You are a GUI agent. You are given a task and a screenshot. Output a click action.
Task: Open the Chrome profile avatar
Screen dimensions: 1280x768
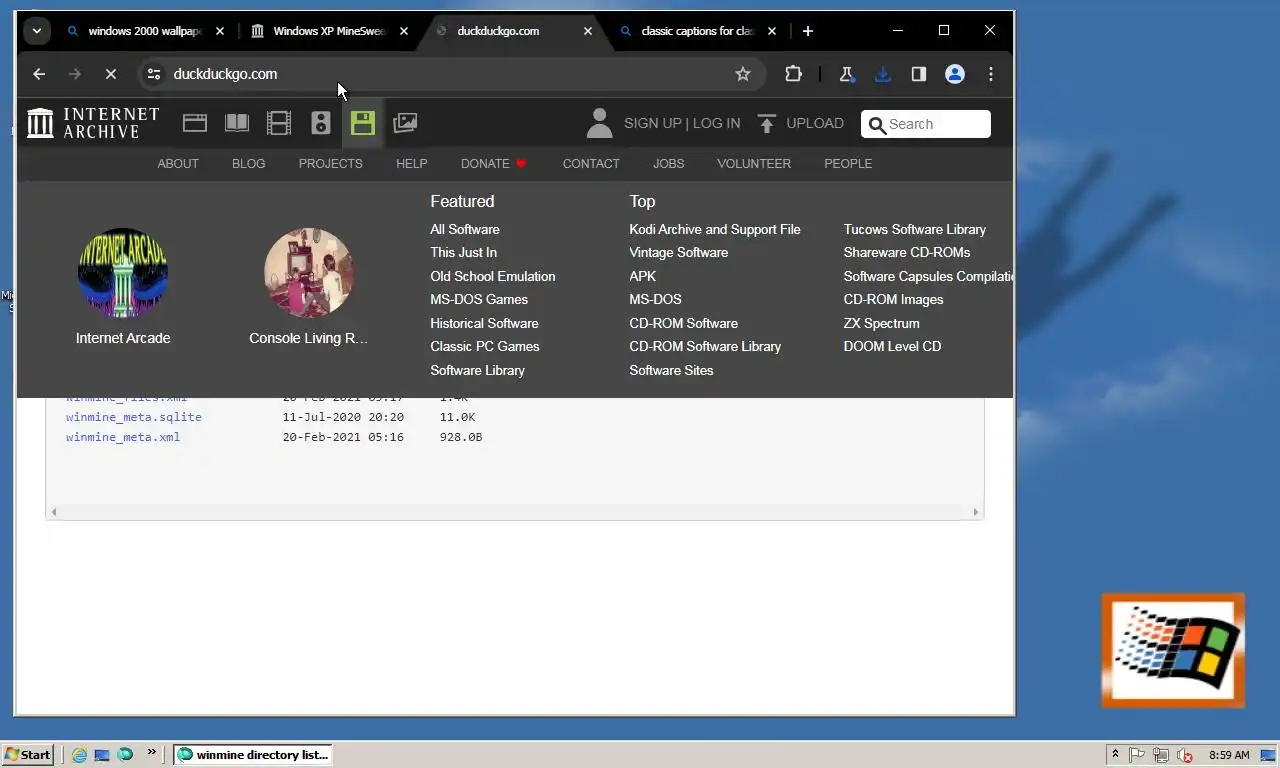[x=955, y=74]
